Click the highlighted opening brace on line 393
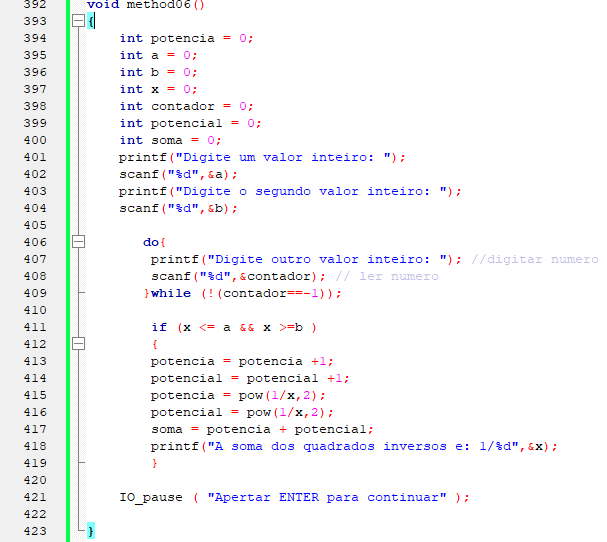Image resolution: width=607 pixels, height=542 pixels. 91,21
